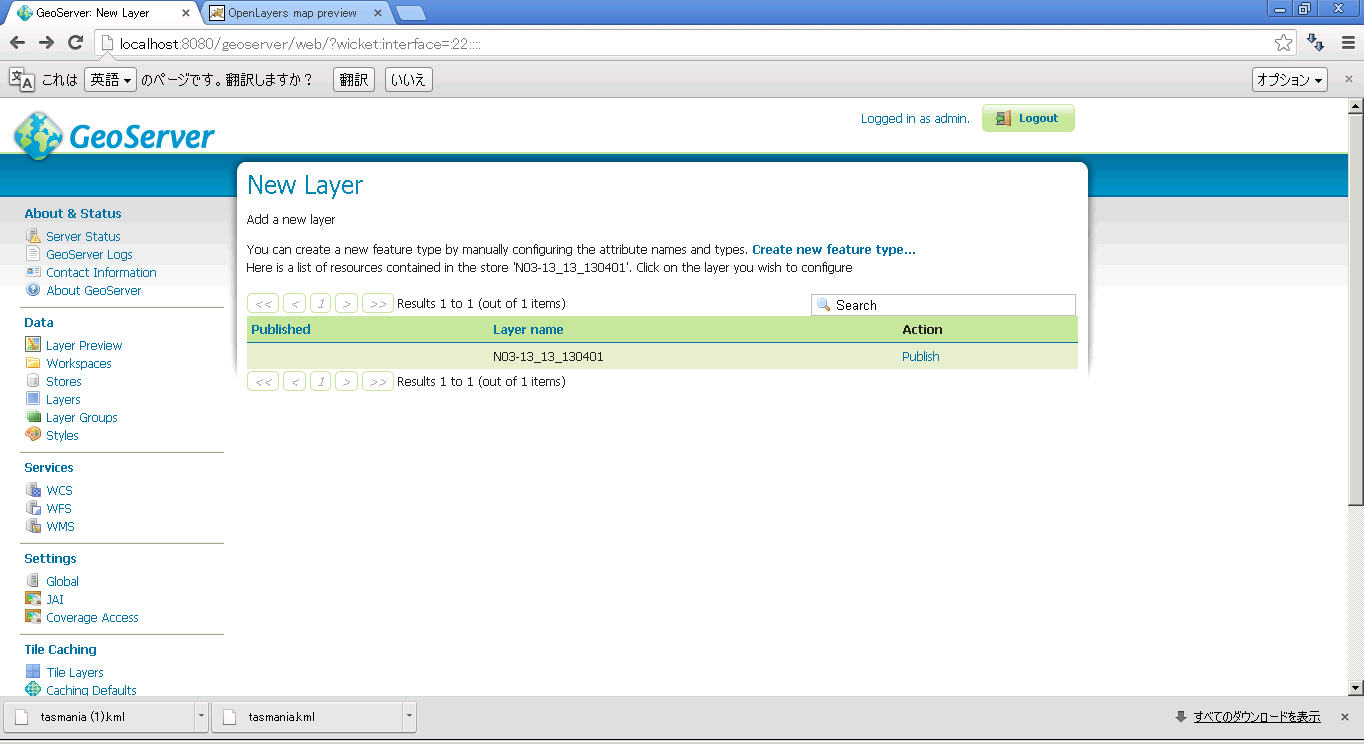This screenshot has width=1364, height=744.
Task: Publish the N03-13_13_130401 layer
Action: click(x=920, y=356)
